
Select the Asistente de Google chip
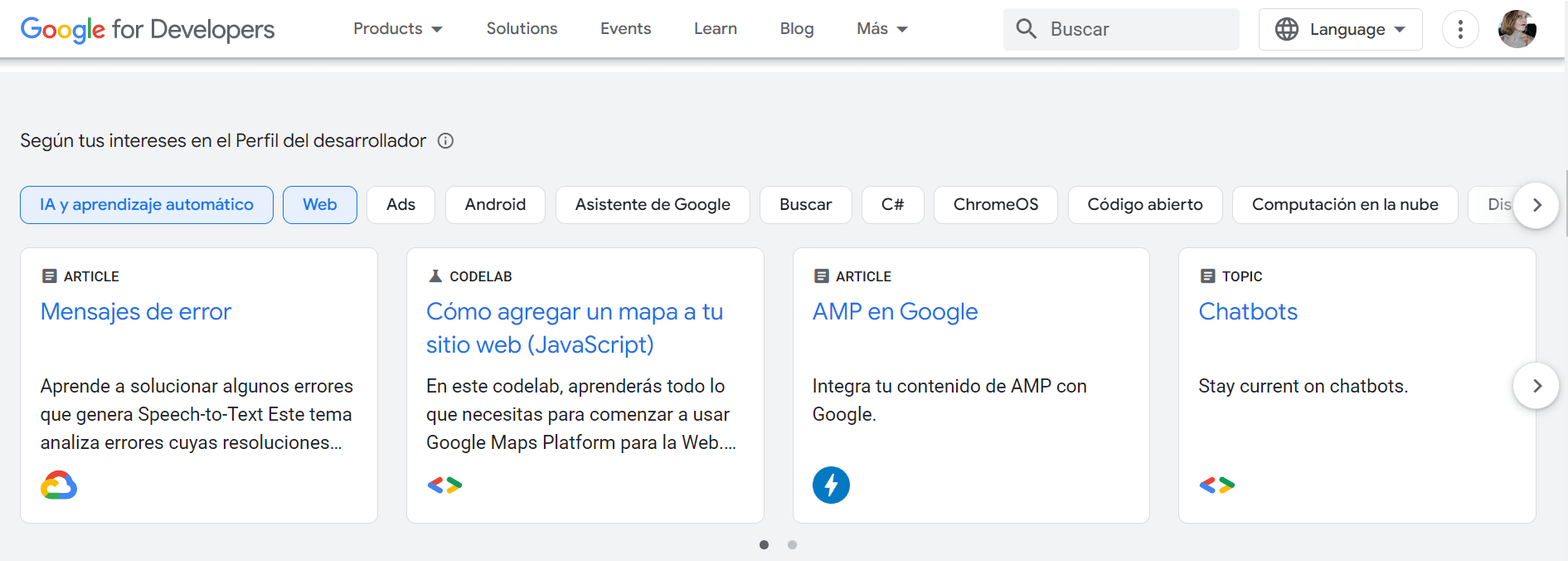(x=653, y=205)
